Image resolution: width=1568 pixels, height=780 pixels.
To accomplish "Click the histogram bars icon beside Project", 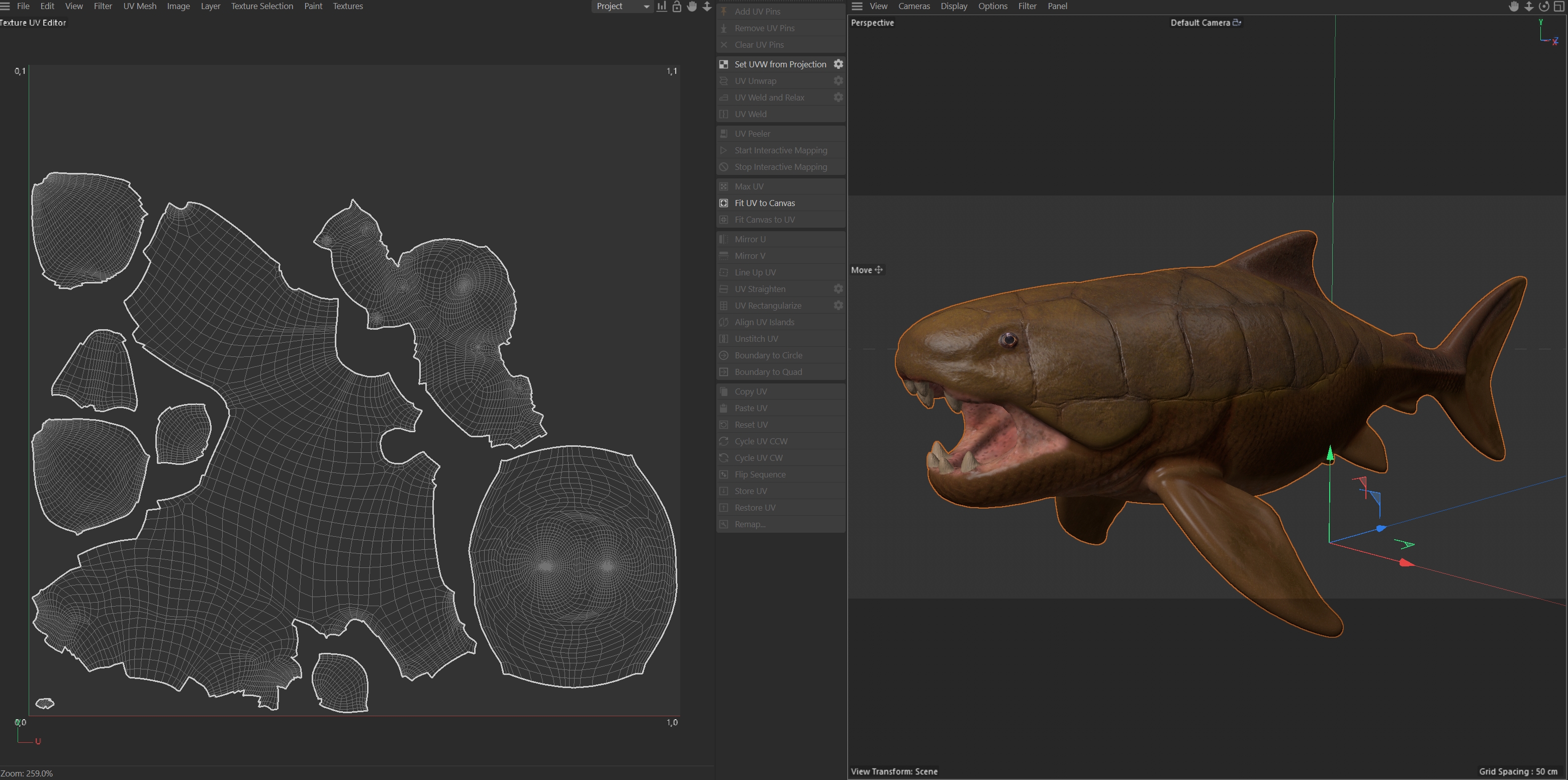I will 662,7.
